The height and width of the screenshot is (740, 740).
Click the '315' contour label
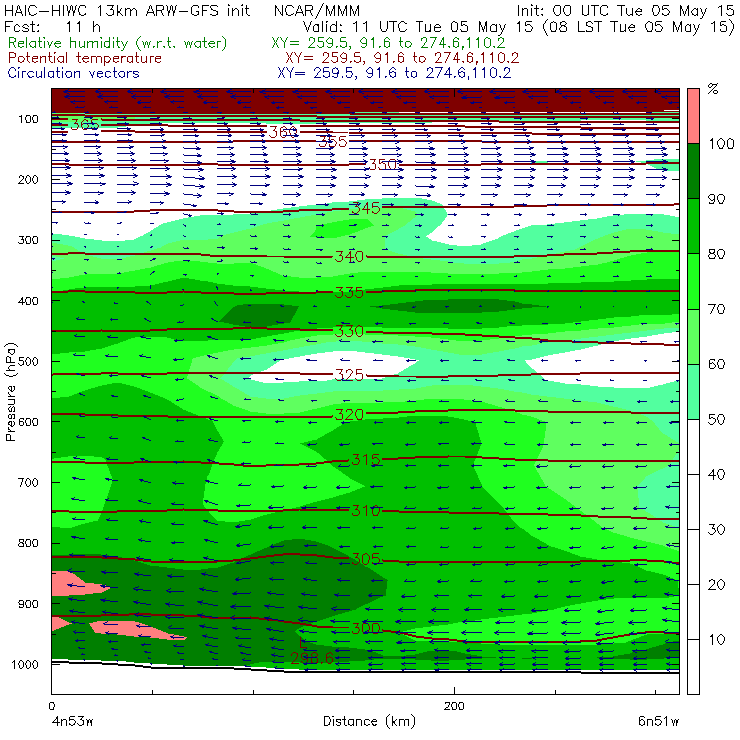coord(365,459)
